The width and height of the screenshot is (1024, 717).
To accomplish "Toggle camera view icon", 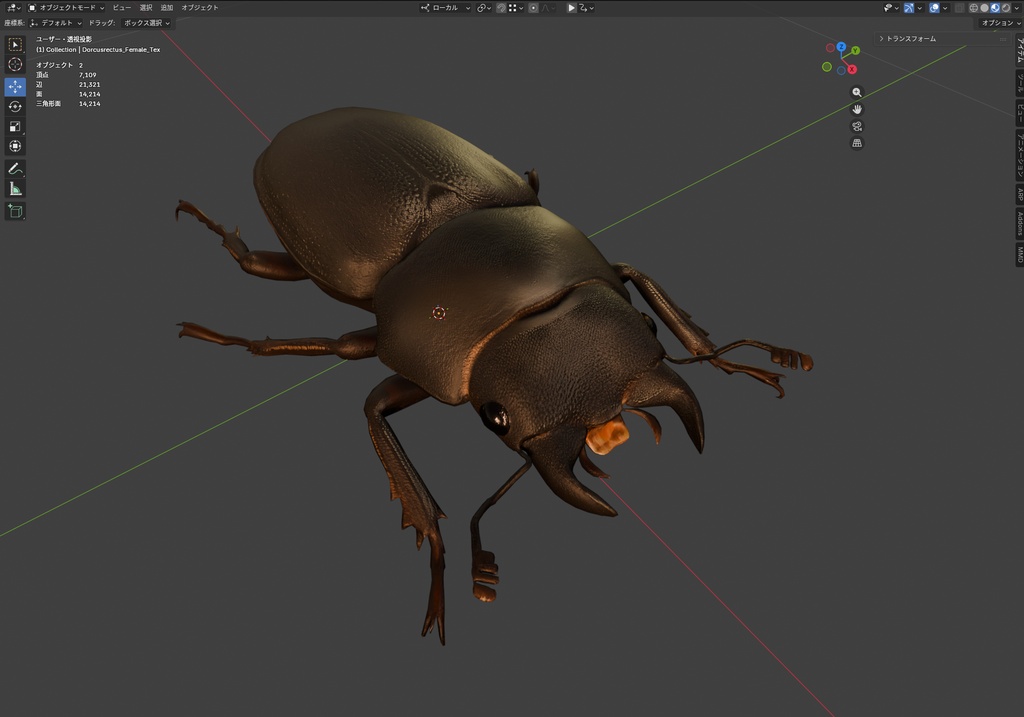I will pos(857,126).
